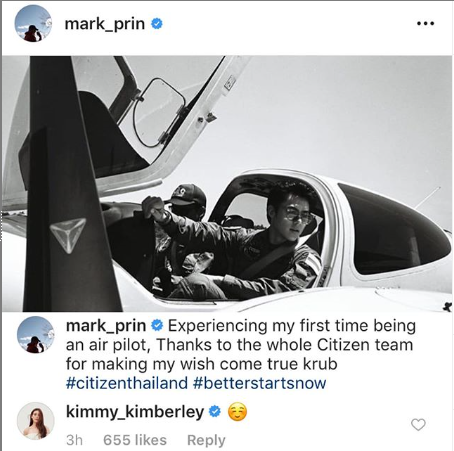Click mark_prin's profile avatar in the post header
Image resolution: width=454 pixels, height=451 pixels.
(33, 24)
